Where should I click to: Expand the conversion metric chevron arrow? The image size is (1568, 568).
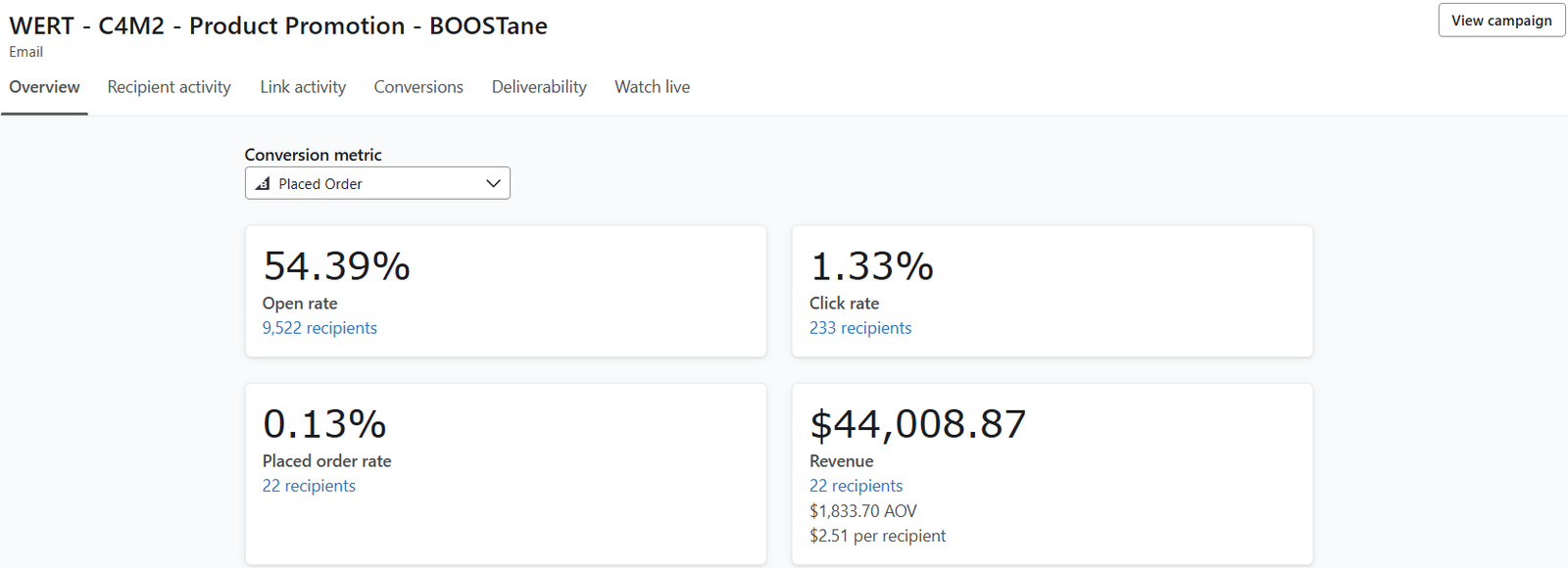point(493,184)
